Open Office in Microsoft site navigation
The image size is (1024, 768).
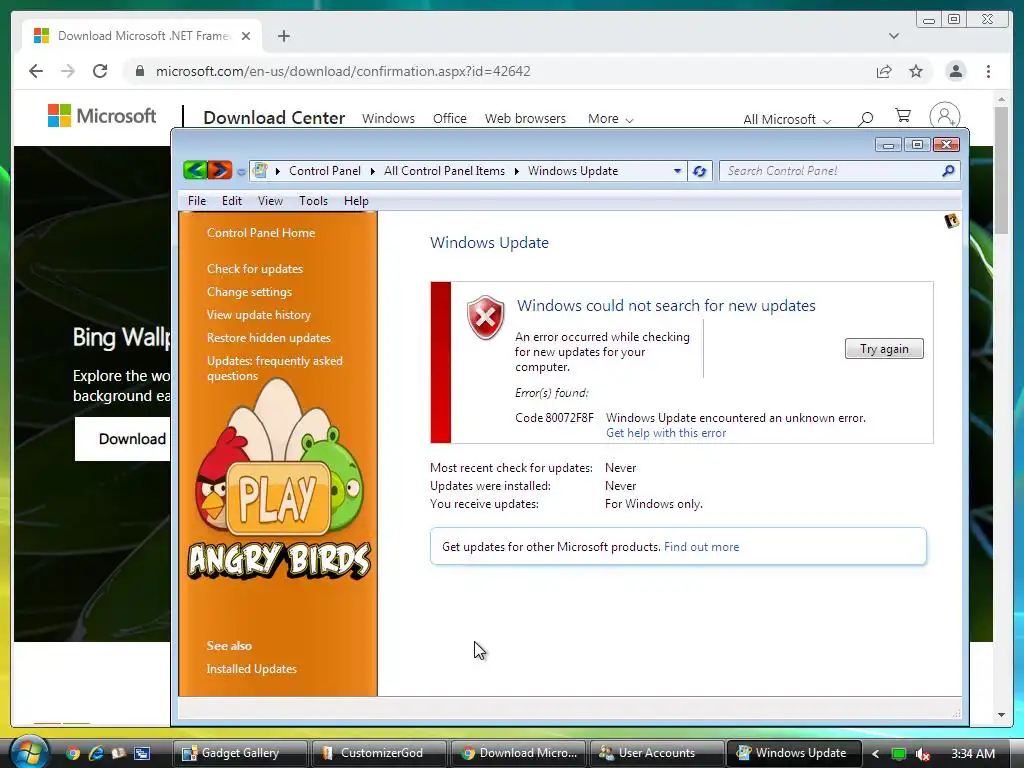(449, 119)
